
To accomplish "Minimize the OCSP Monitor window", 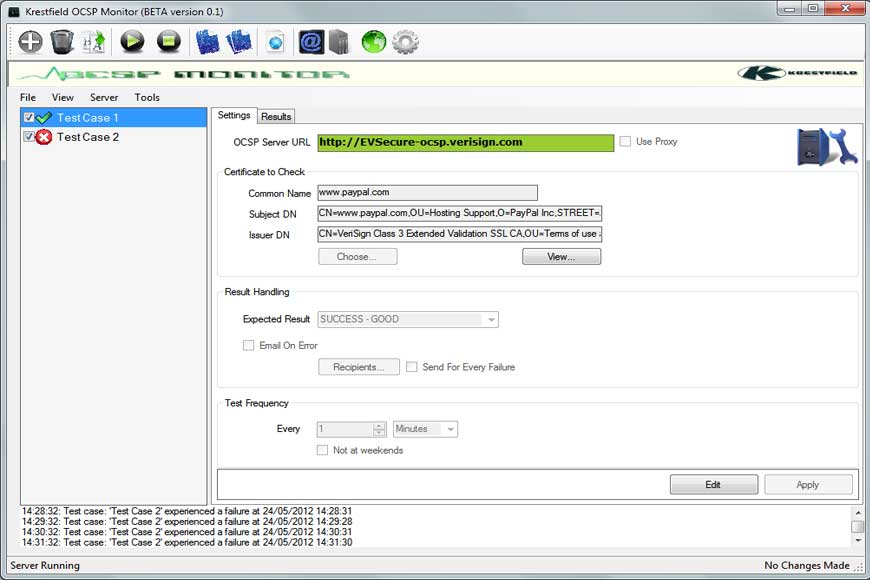I will point(790,9).
